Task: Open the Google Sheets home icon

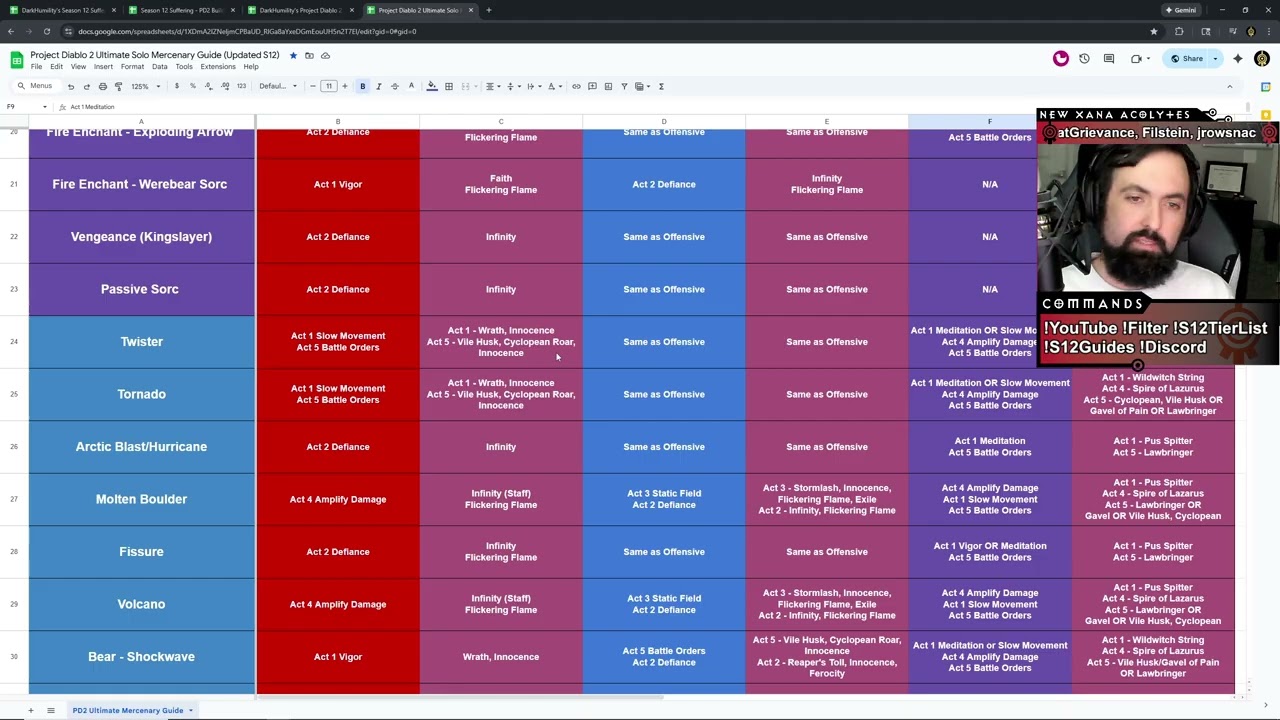Action: (x=16, y=59)
